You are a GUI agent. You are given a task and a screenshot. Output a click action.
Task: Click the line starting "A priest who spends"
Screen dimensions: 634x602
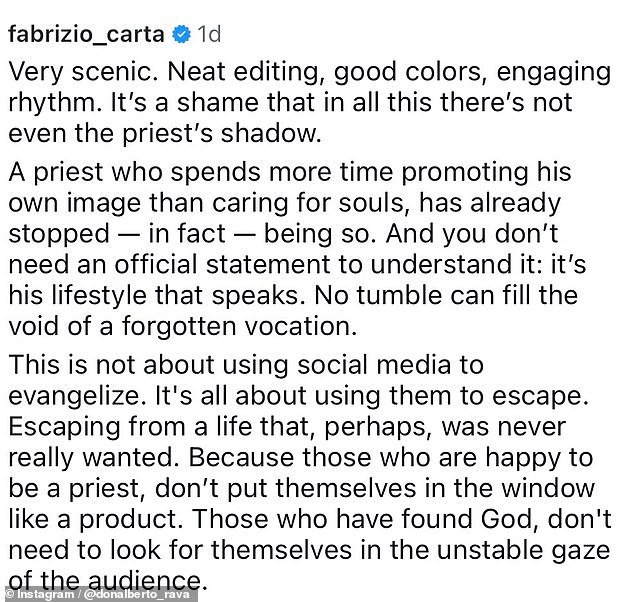pyautogui.click(x=290, y=173)
